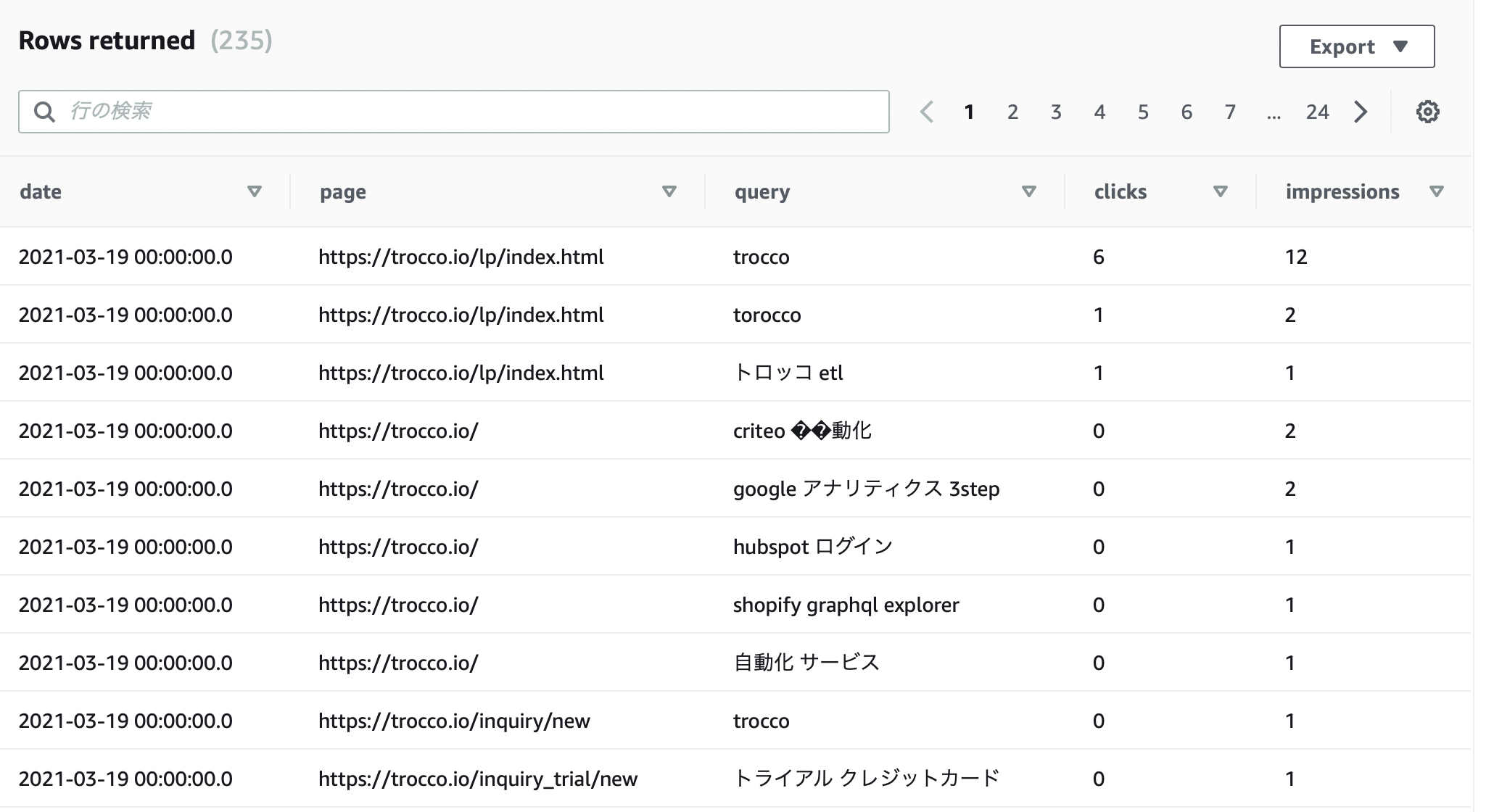Click the (235) row count
The height and width of the screenshot is (812, 1494).
[242, 41]
